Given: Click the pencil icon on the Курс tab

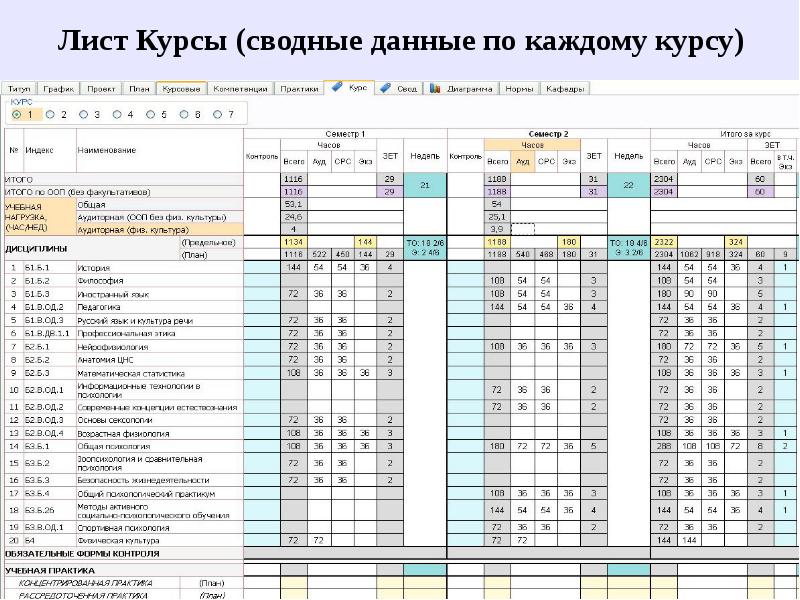Looking at the screenshot, I should (337, 88).
